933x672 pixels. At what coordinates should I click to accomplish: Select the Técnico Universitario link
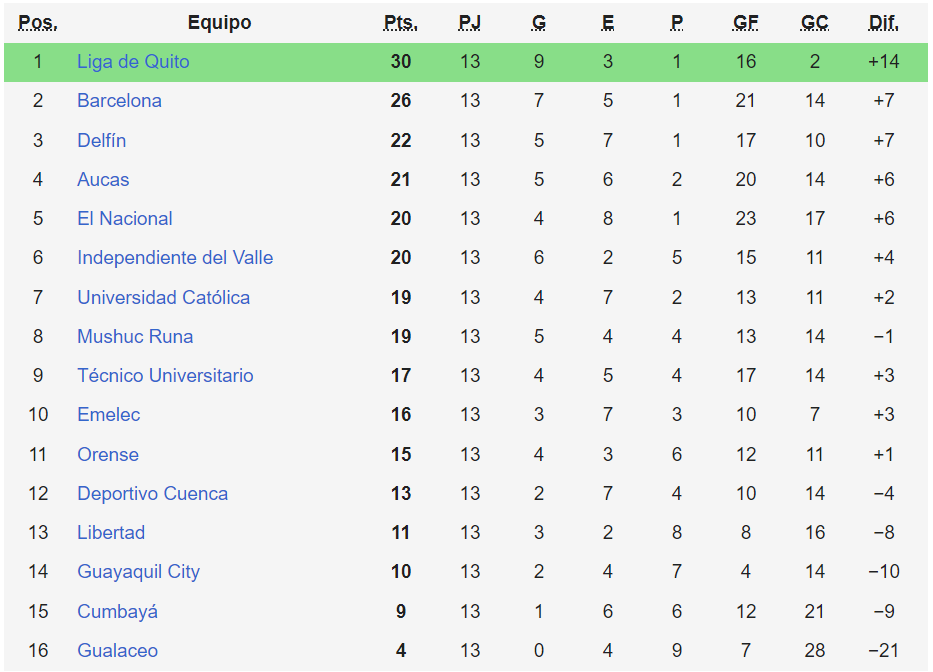[165, 376]
